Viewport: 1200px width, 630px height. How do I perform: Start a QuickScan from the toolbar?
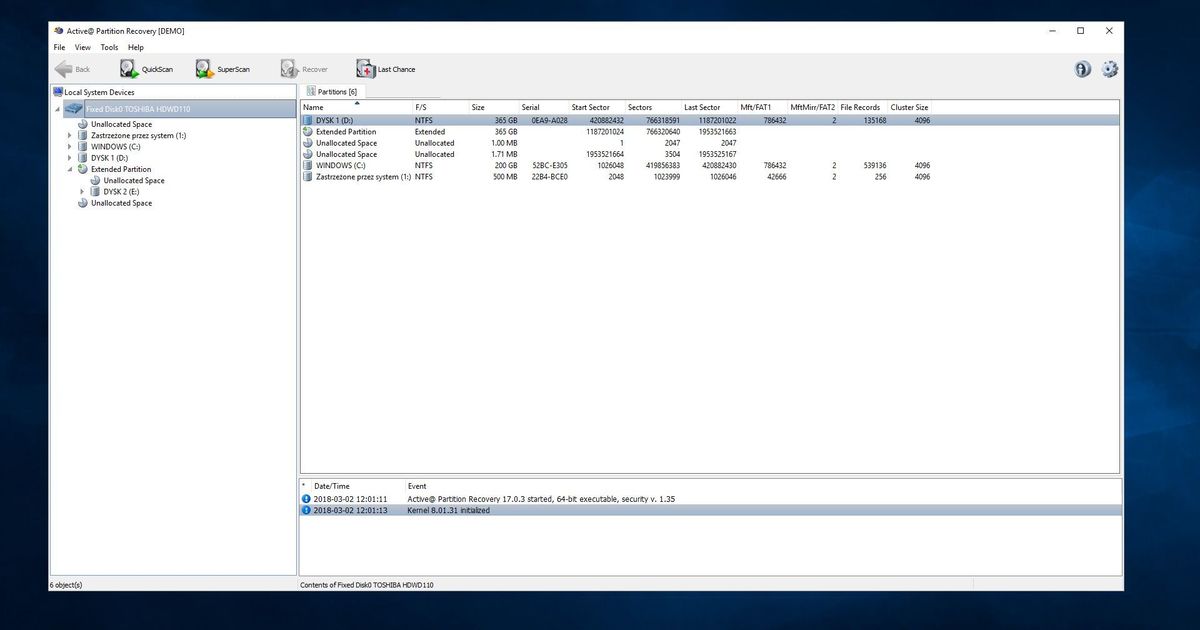click(x=147, y=69)
